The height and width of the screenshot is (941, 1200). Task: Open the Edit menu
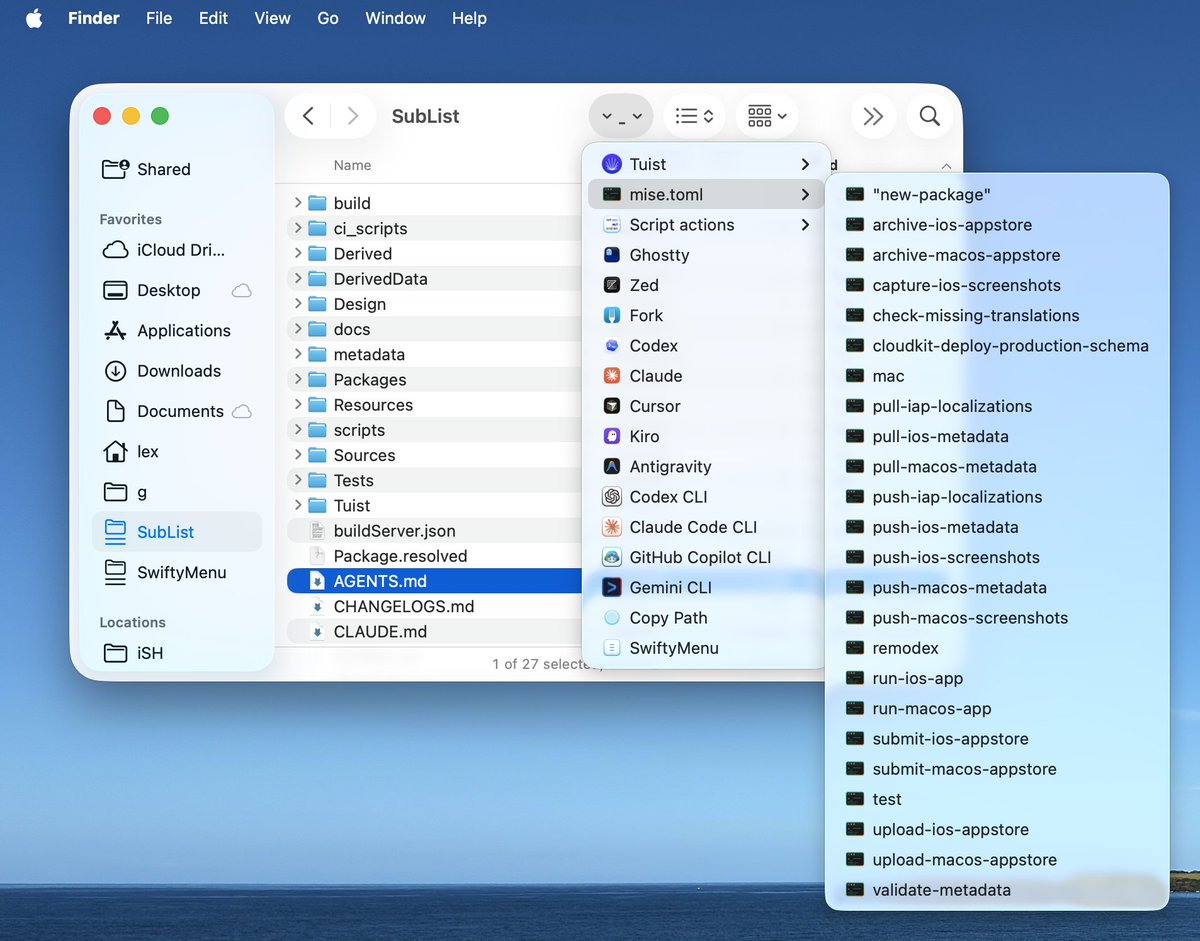point(213,18)
